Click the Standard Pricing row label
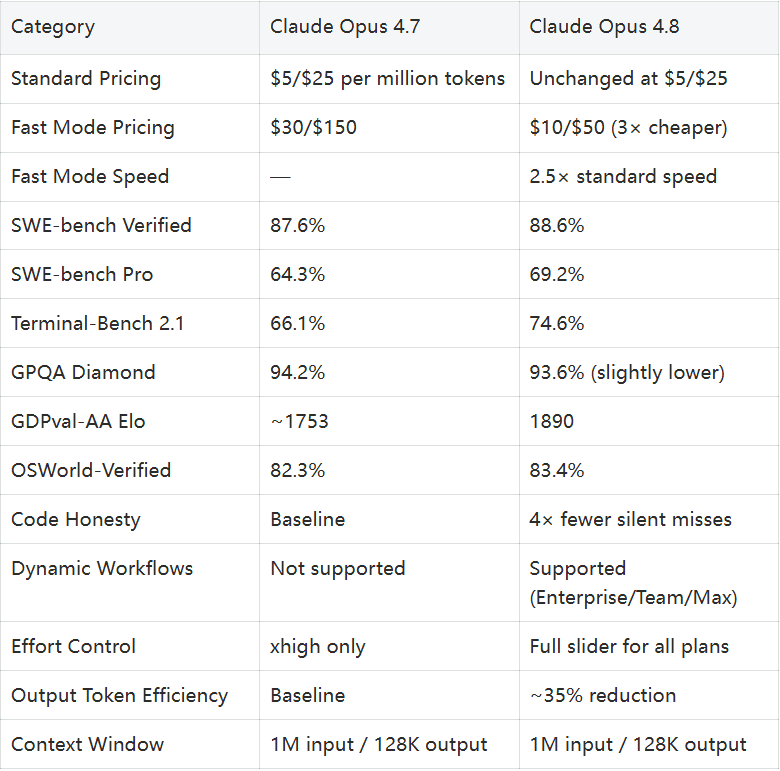The height and width of the screenshot is (771, 780). point(86,79)
